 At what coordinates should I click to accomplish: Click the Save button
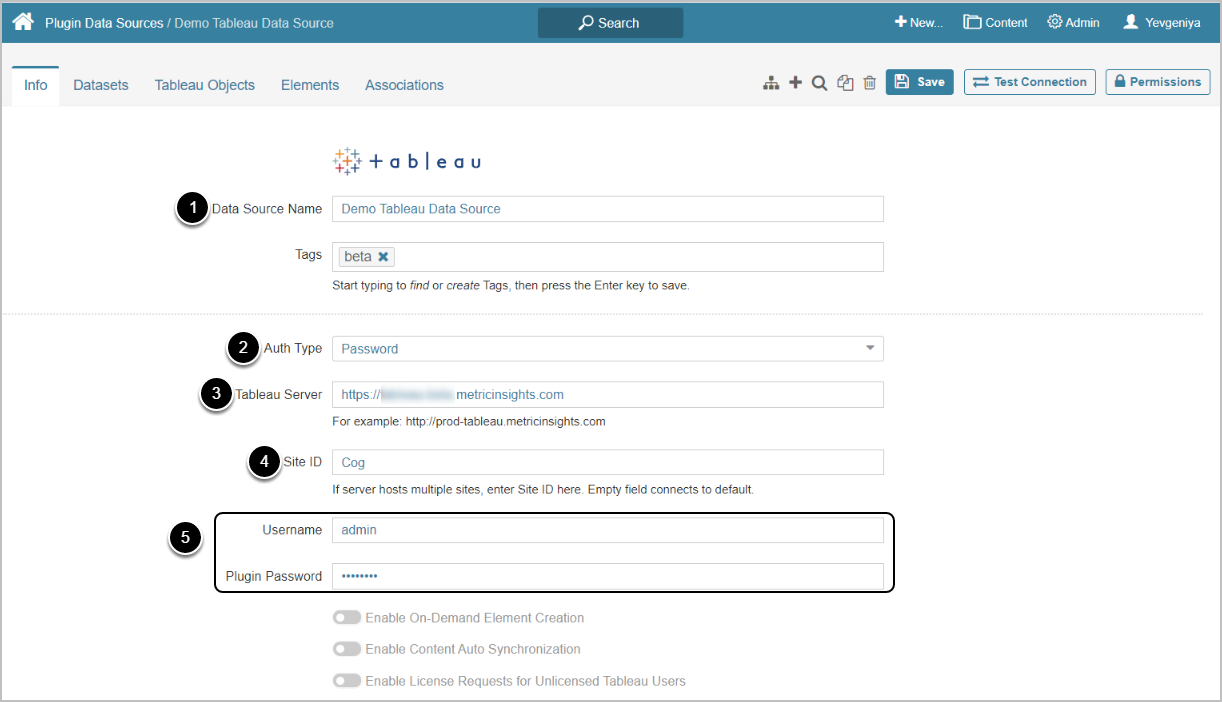coord(920,82)
